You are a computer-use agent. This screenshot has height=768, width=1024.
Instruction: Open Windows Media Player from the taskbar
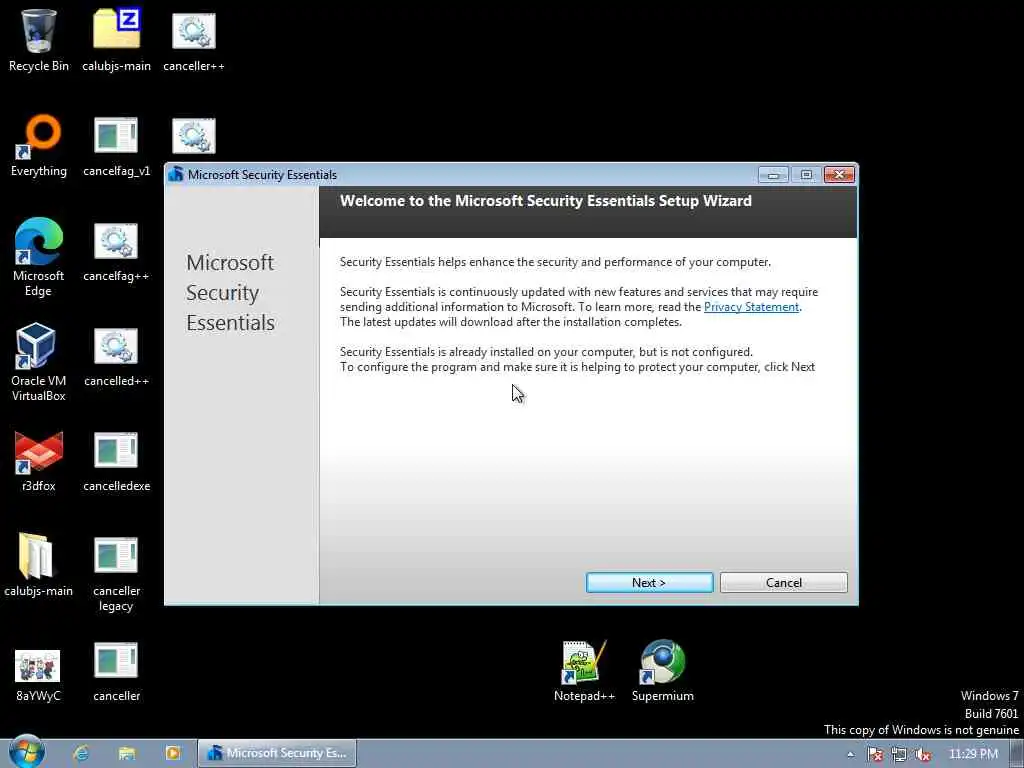[173, 753]
